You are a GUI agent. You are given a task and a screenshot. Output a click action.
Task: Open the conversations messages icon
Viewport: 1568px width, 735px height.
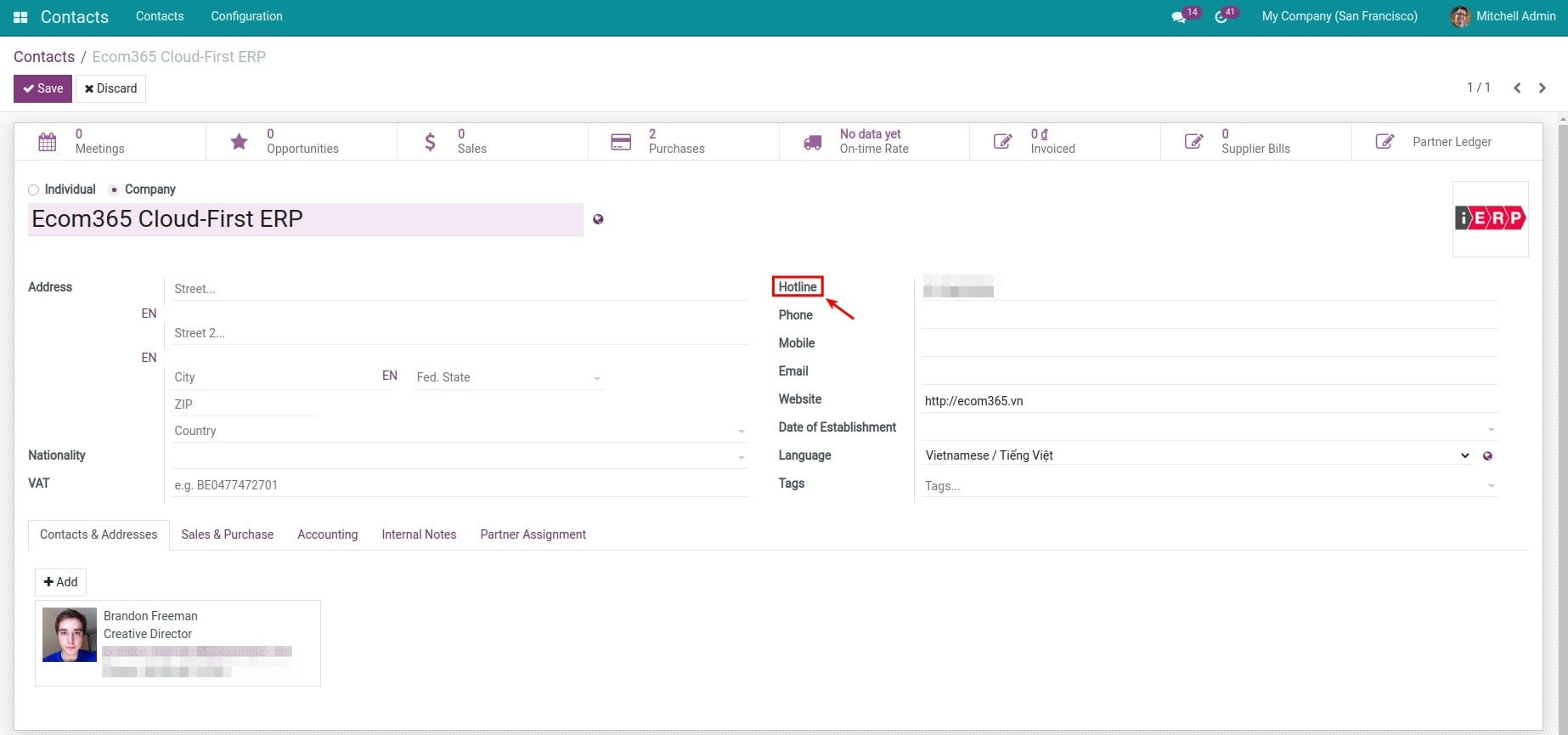(x=1178, y=17)
